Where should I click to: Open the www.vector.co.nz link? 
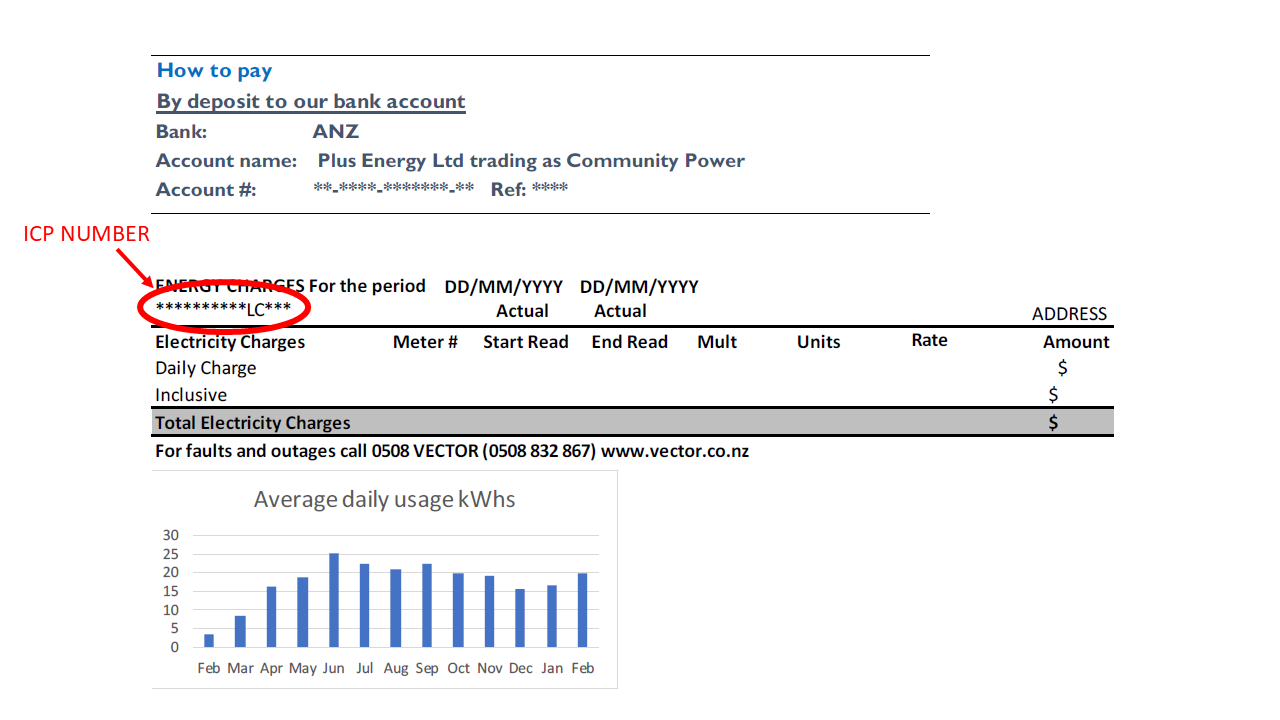[674, 451]
